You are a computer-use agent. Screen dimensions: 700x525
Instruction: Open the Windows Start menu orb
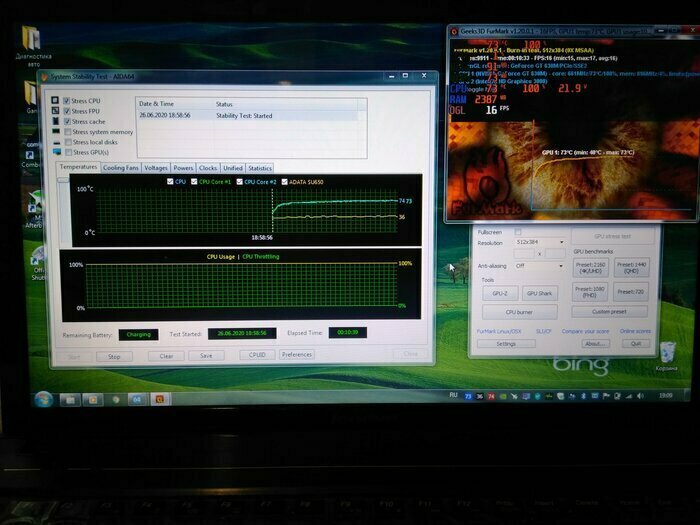click(x=44, y=399)
